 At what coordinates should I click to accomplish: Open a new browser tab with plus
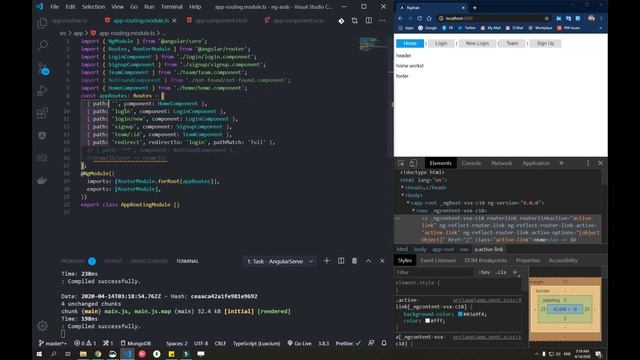click(x=474, y=7)
